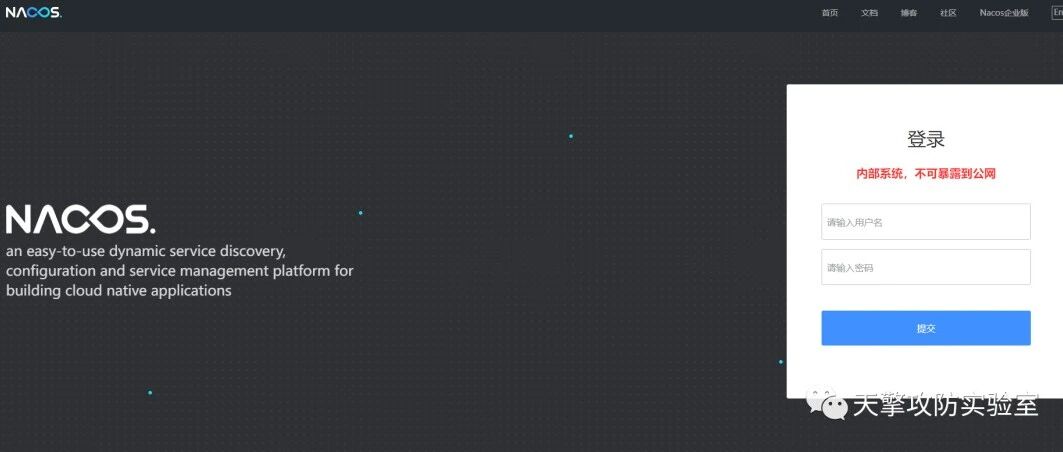1063x452 pixels.
Task: Submit login with the 提交 button
Action: coord(925,328)
